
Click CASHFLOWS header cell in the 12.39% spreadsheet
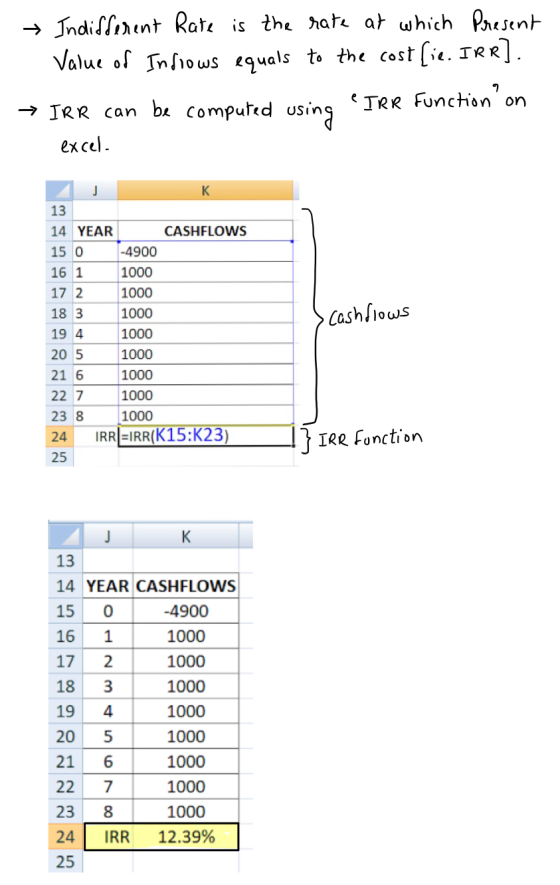click(x=186, y=586)
